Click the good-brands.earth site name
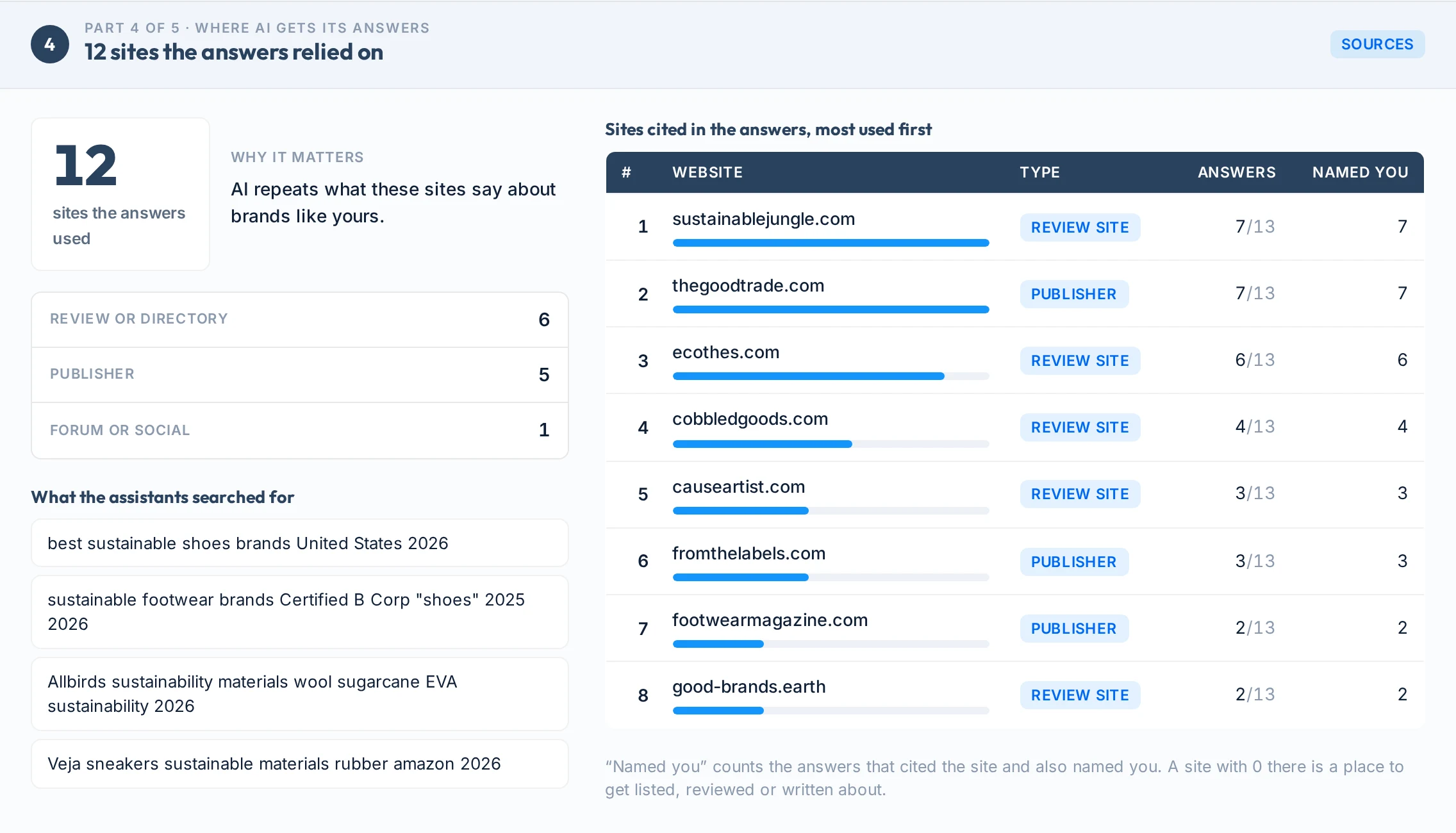 click(x=749, y=687)
